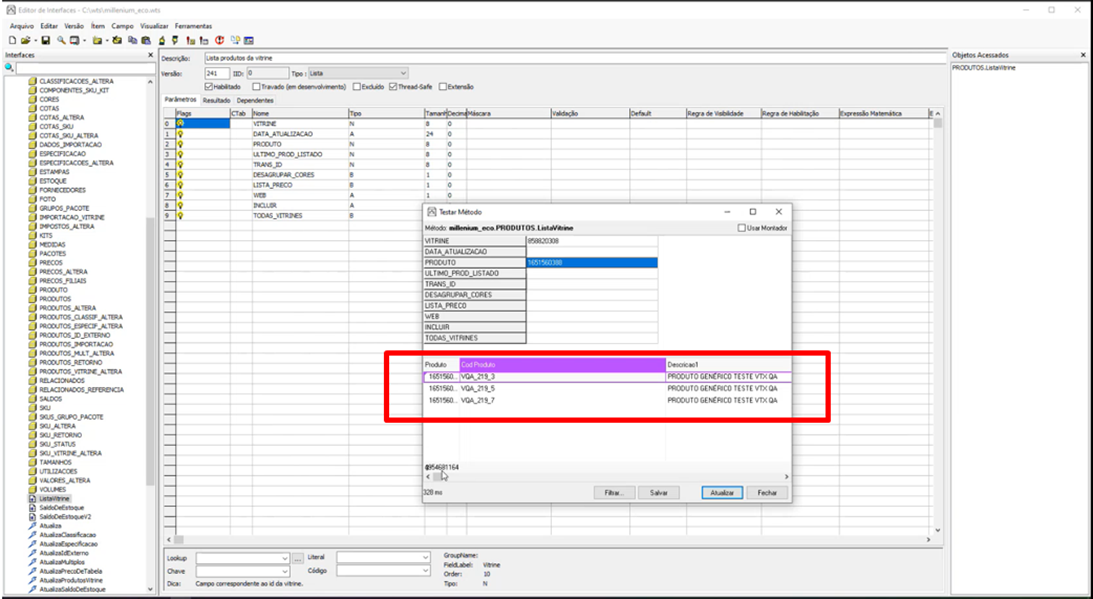
Task: Click the folder icon next to FOTO
Action: pos(32,199)
